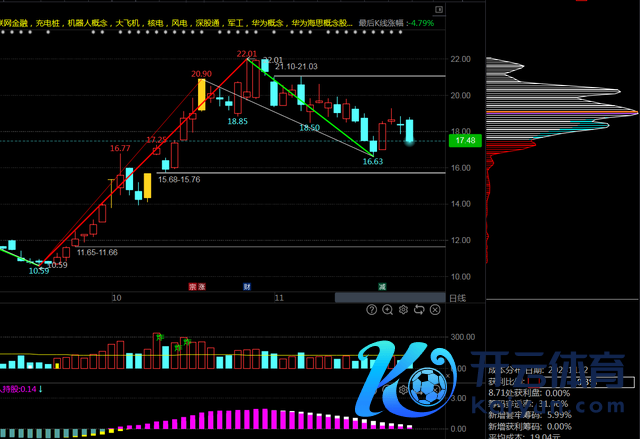Click the yellow candlestick near 20.90
Screen dimensions: 640x439
click(x=202, y=94)
